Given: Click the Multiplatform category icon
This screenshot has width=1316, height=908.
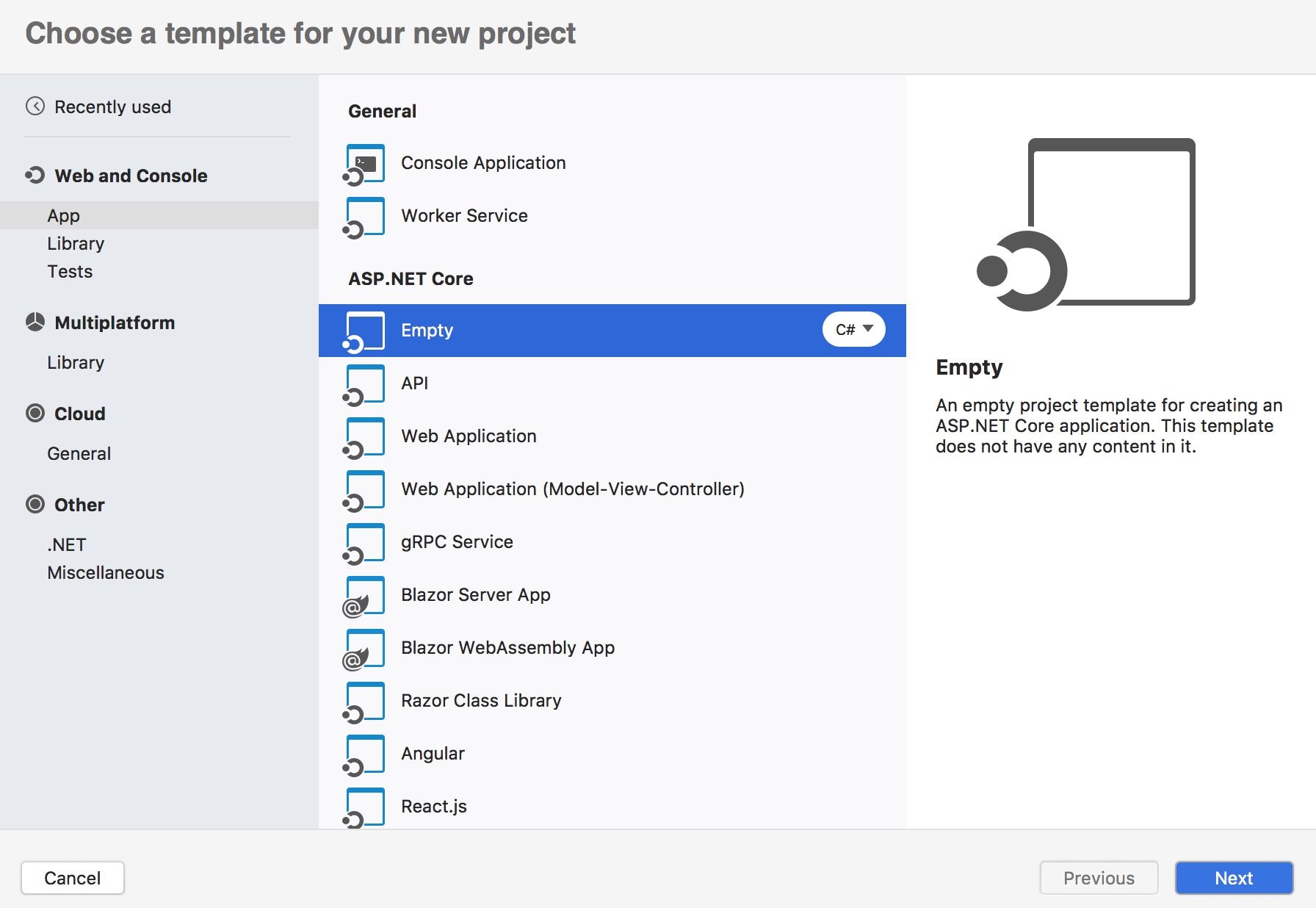Looking at the screenshot, I should [35, 322].
